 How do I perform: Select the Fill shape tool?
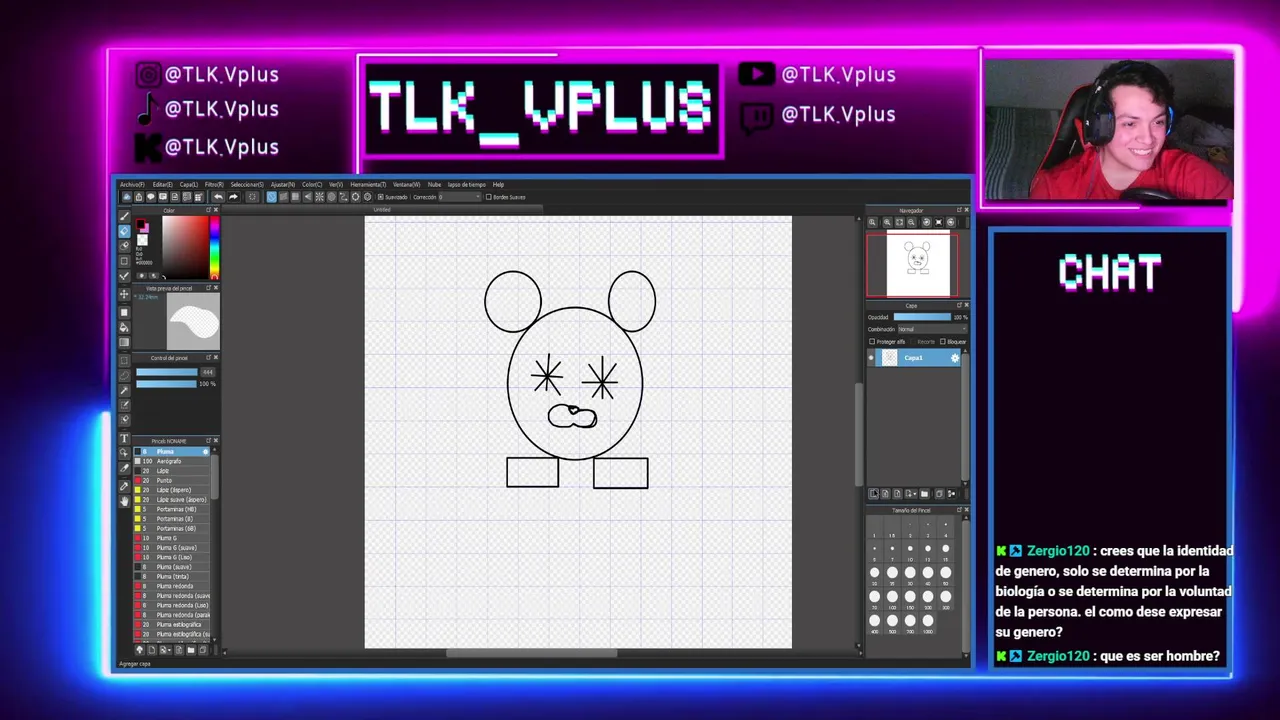pos(124,312)
